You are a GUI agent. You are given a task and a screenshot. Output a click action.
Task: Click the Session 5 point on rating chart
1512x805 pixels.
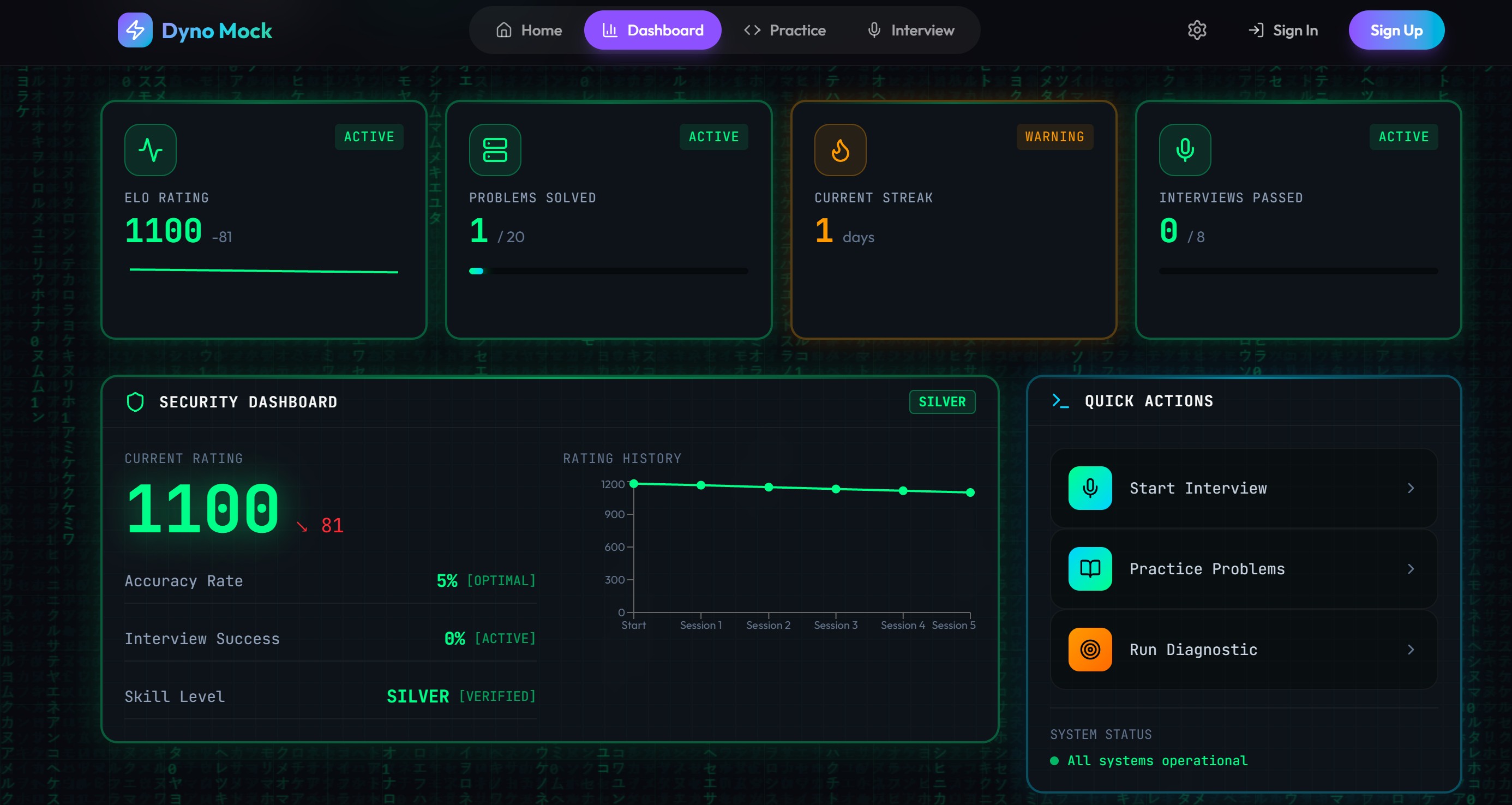coord(970,493)
